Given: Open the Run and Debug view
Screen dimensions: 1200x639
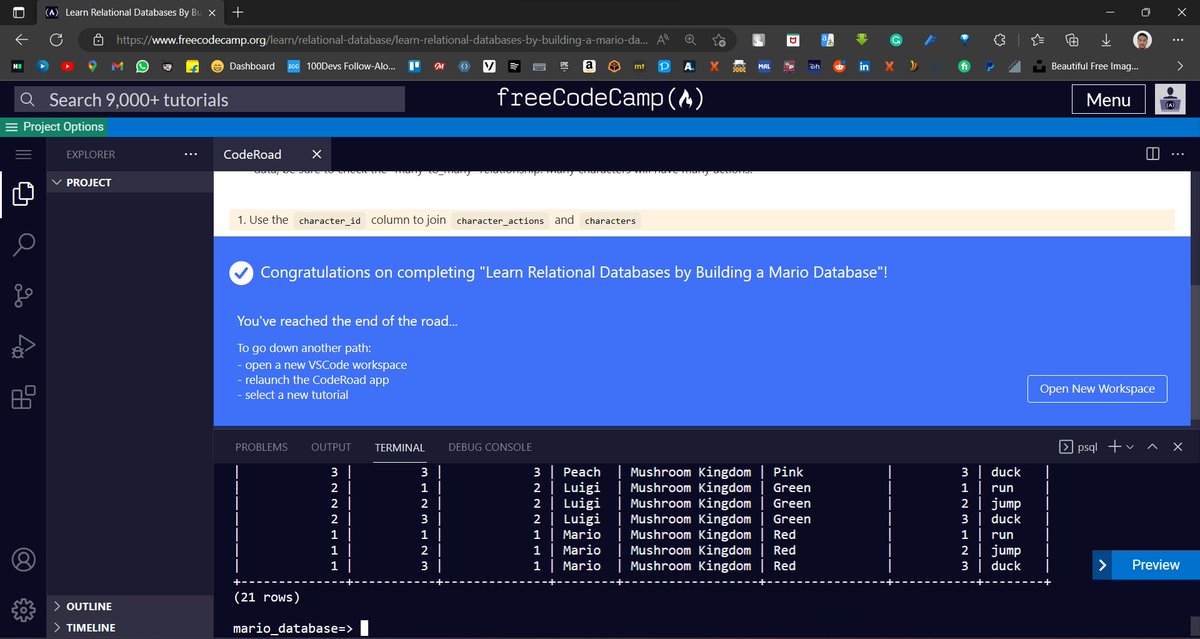Looking at the screenshot, I should click(x=24, y=347).
